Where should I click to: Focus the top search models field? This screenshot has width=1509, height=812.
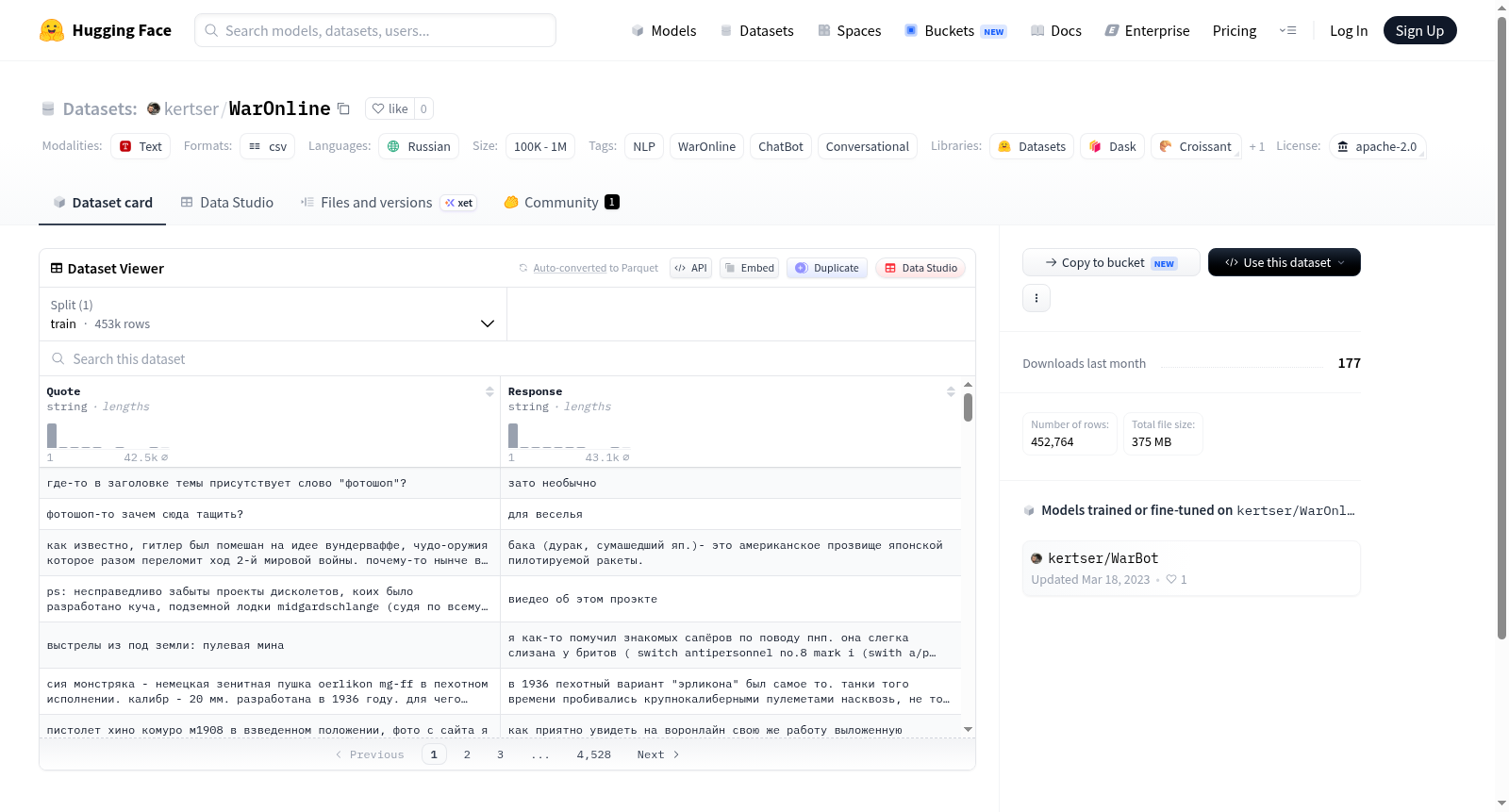[x=375, y=30]
